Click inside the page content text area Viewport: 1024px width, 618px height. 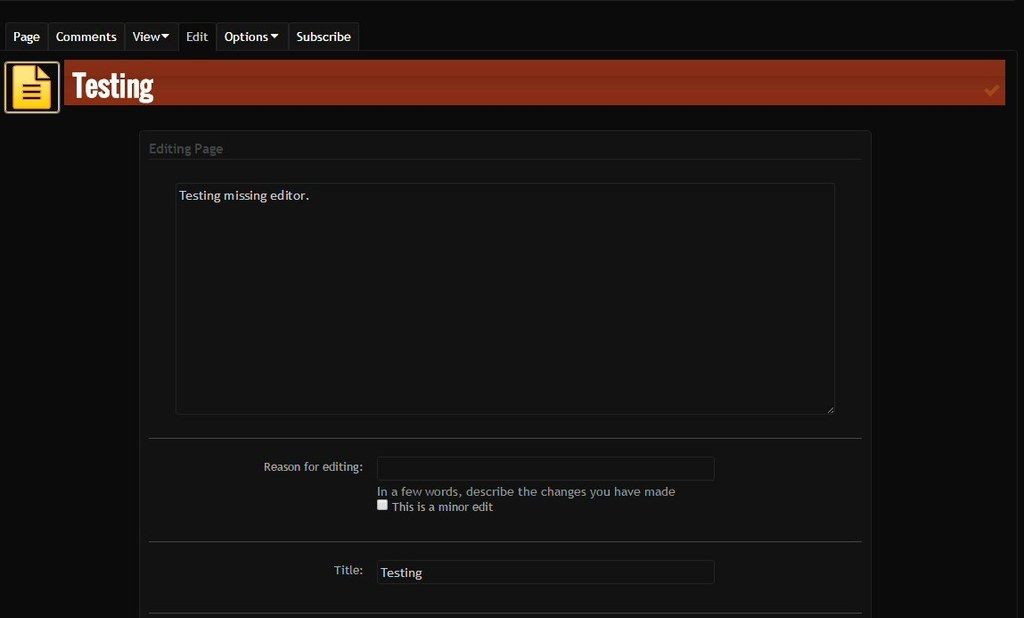[505, 299]
